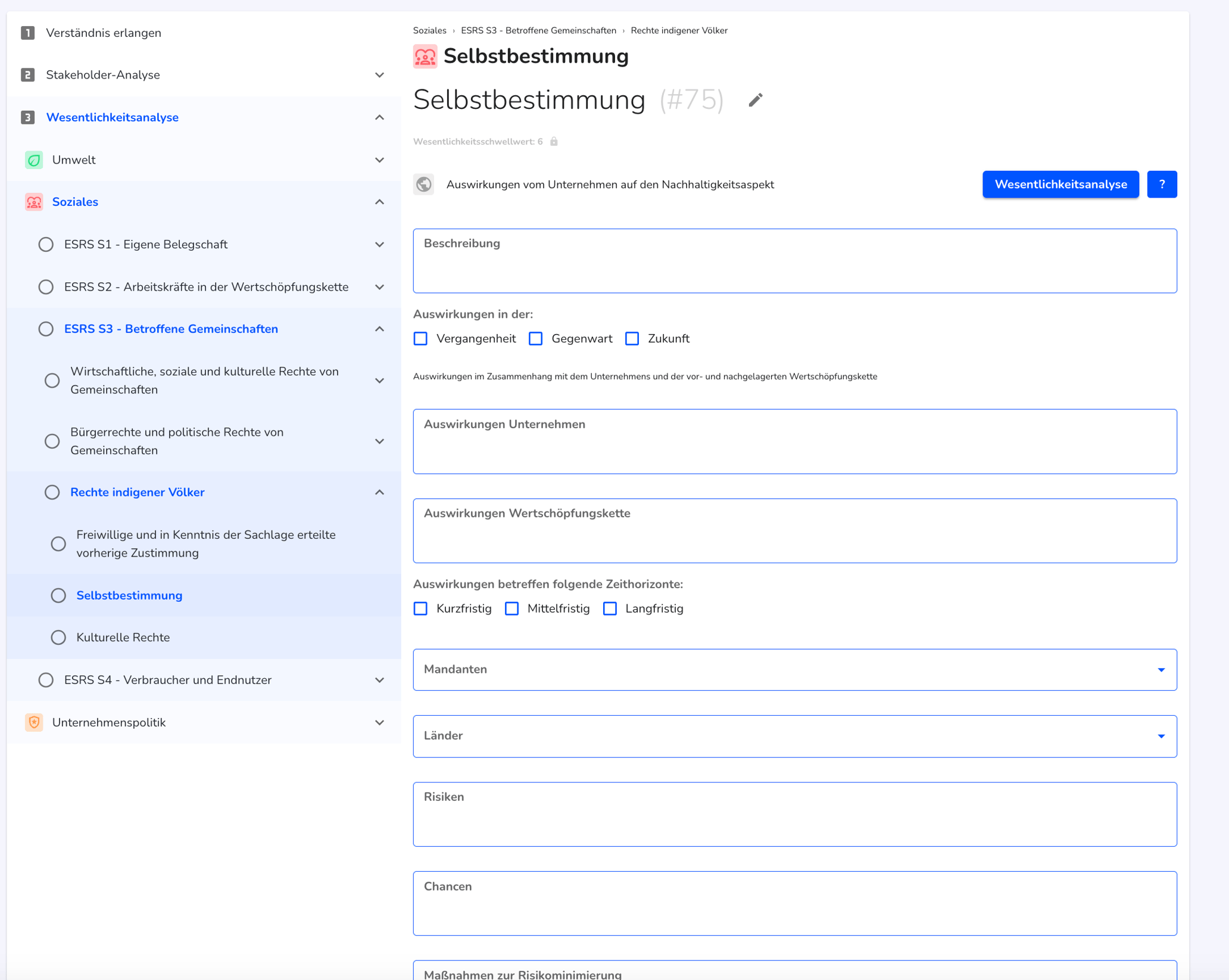This screenshot has height=980, width=1229.
Task: Click the pink people icon in page header
Action: 425,57
